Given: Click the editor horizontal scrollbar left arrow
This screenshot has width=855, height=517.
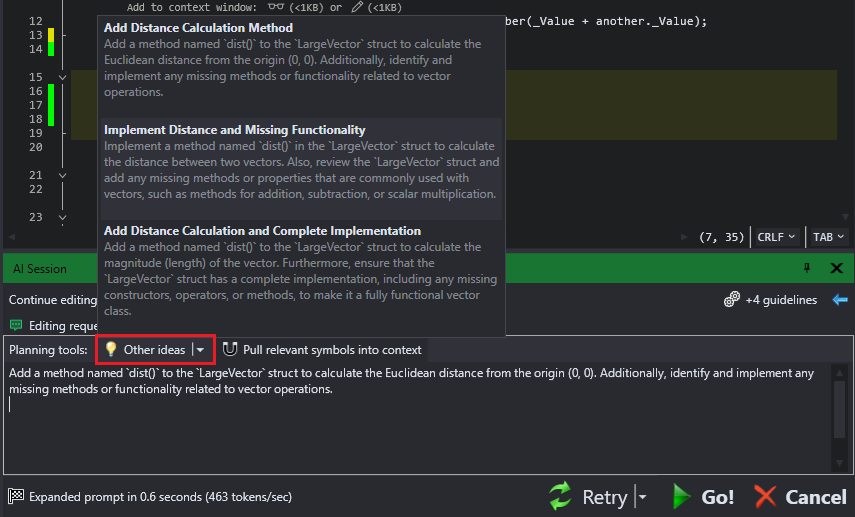Looking at the screenshot, I should pos(12,237).
